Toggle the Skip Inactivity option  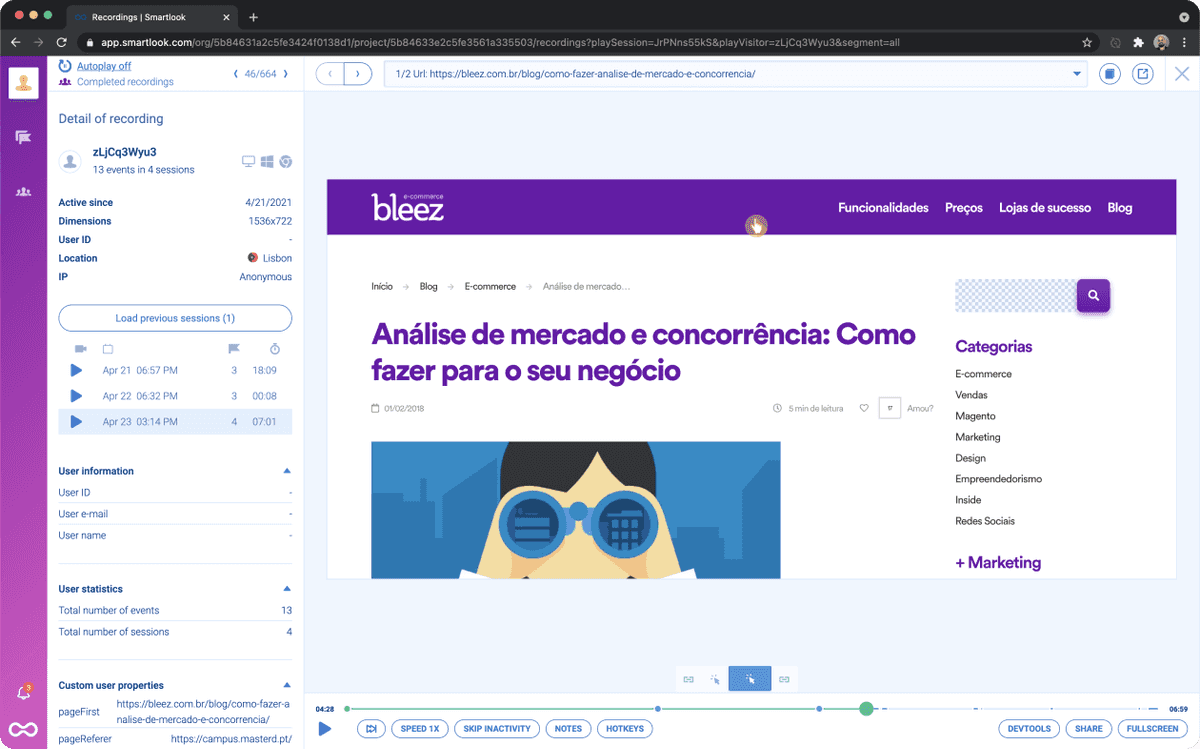tap(496, 729)
